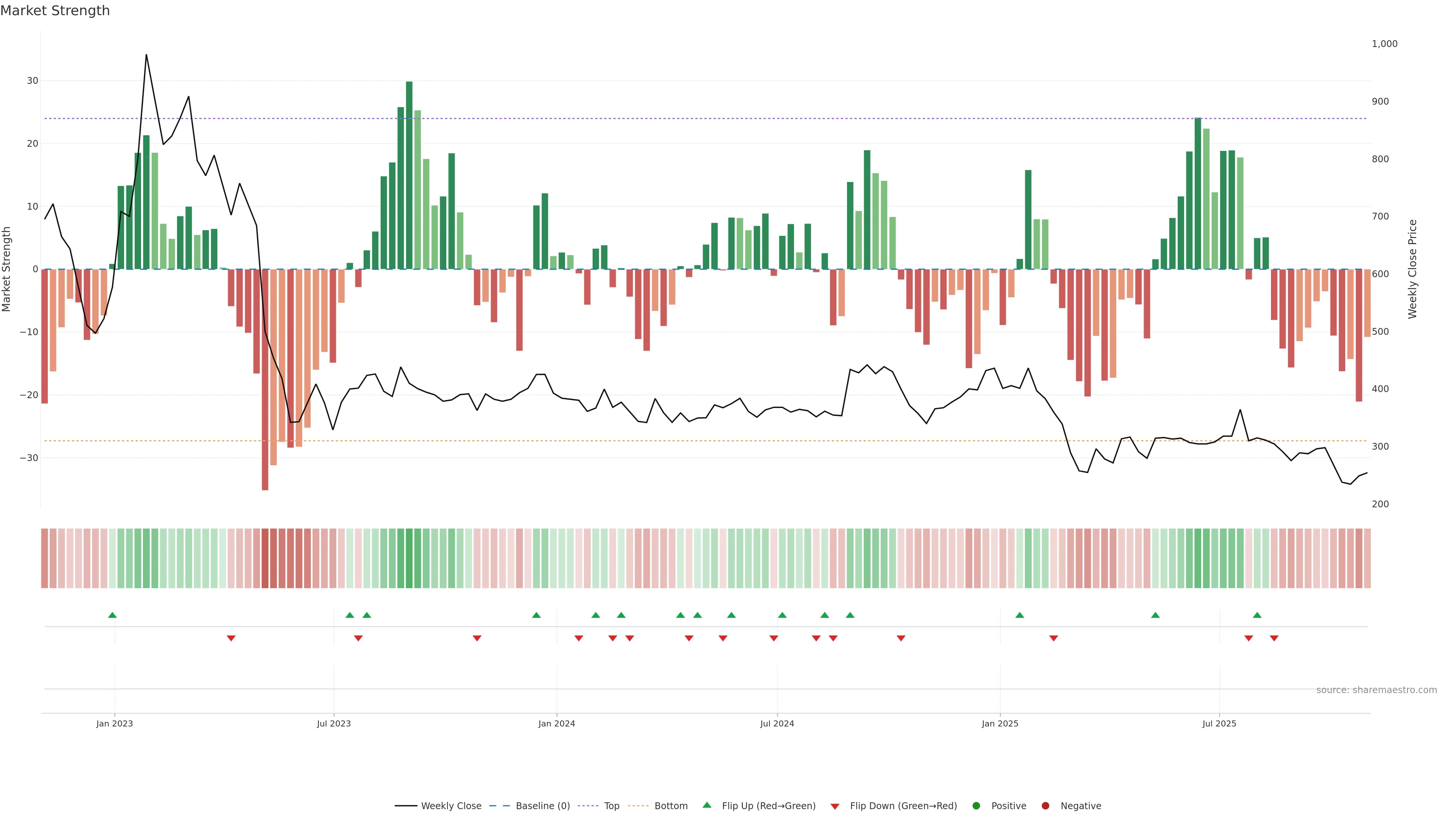Click the green Positive circle legend icon
The height and width of the screenshot is (819, 1456).
coord(976,806)
